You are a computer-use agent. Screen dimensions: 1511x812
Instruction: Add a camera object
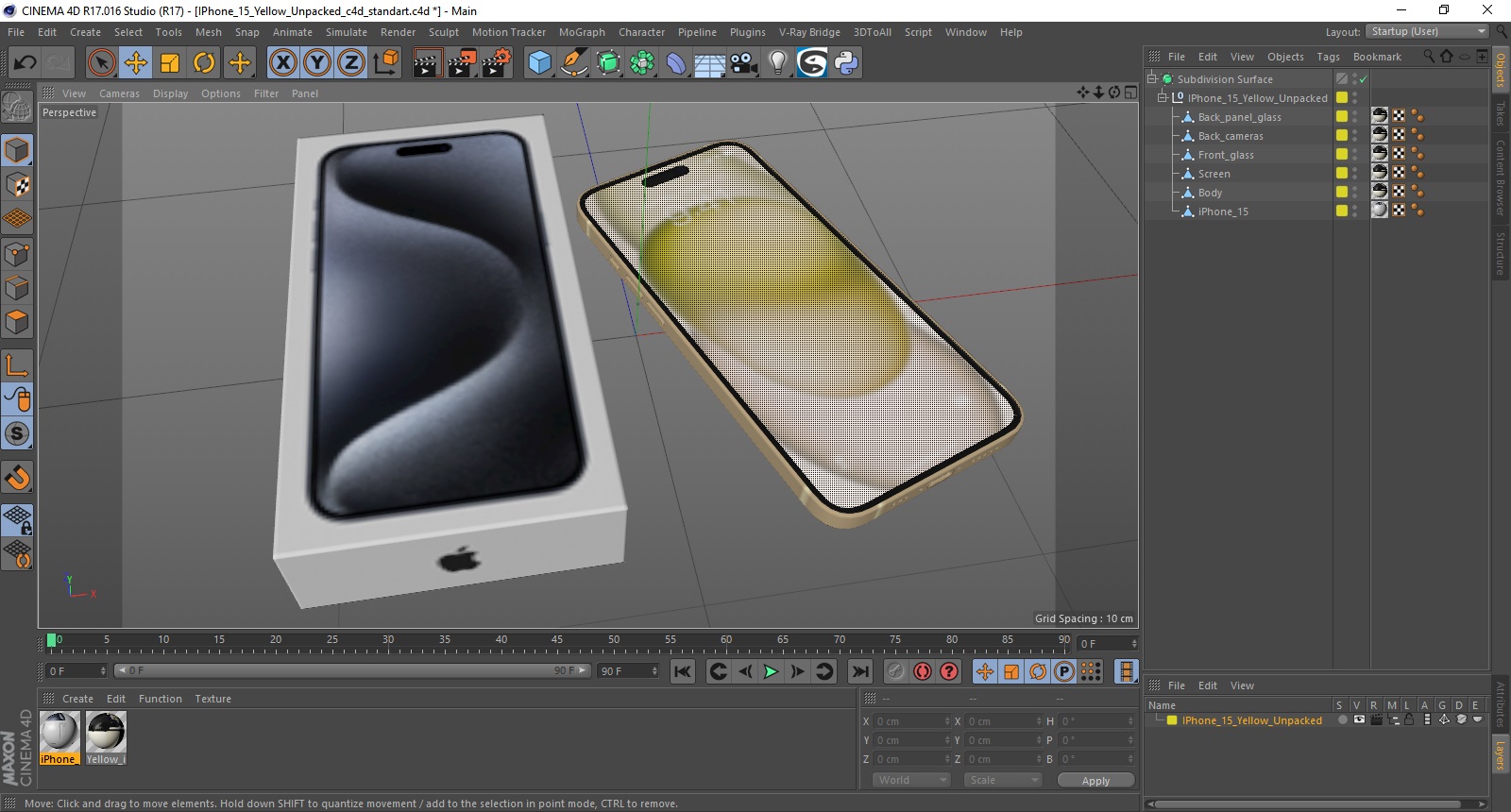point(744,63)
